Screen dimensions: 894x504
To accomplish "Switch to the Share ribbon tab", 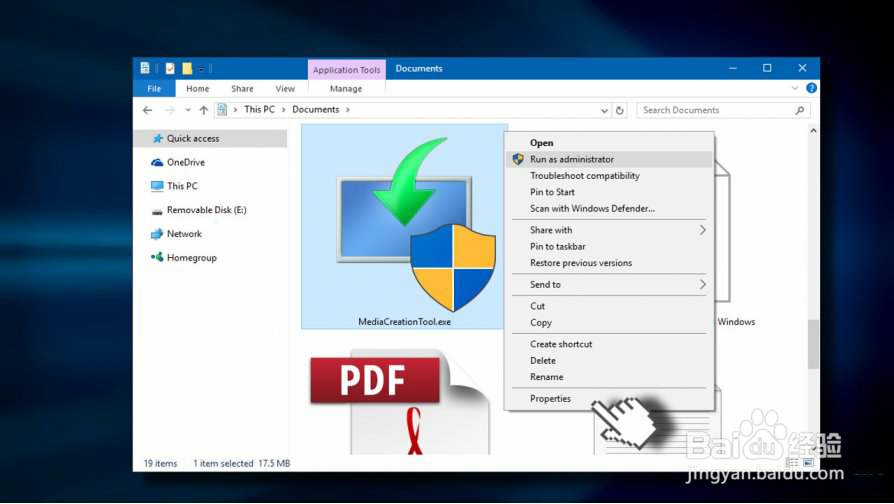I will (x=242, y=88).
